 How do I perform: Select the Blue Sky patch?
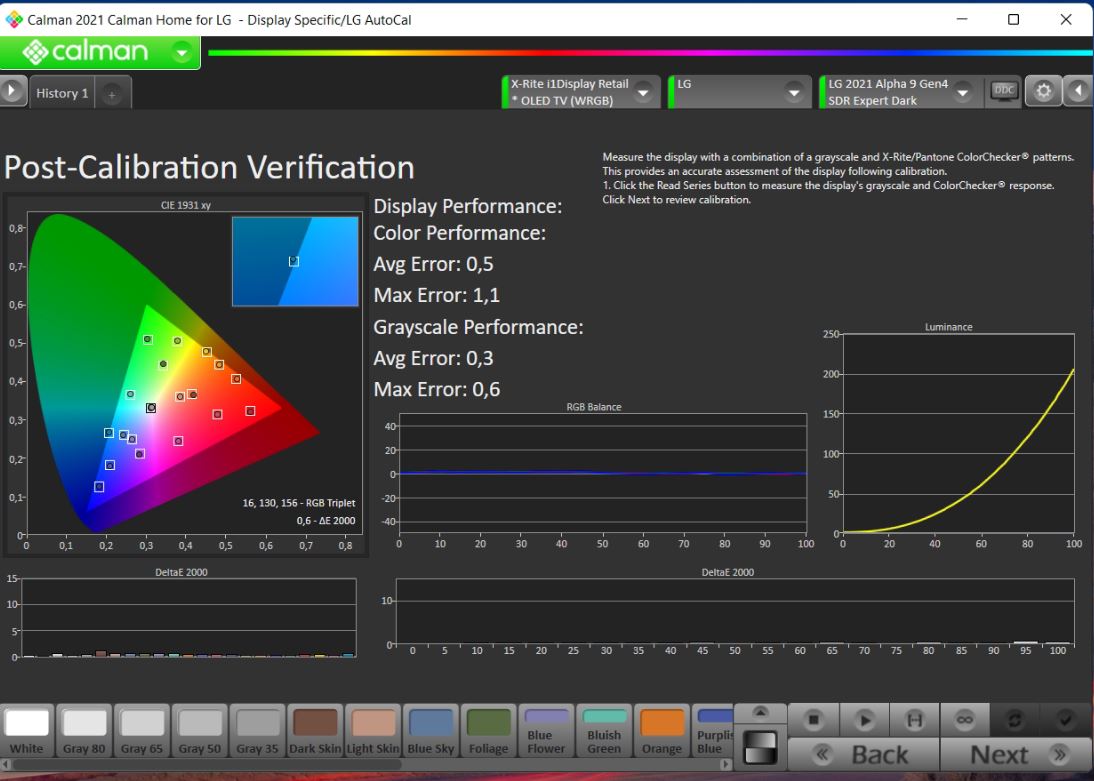(430, 731)
